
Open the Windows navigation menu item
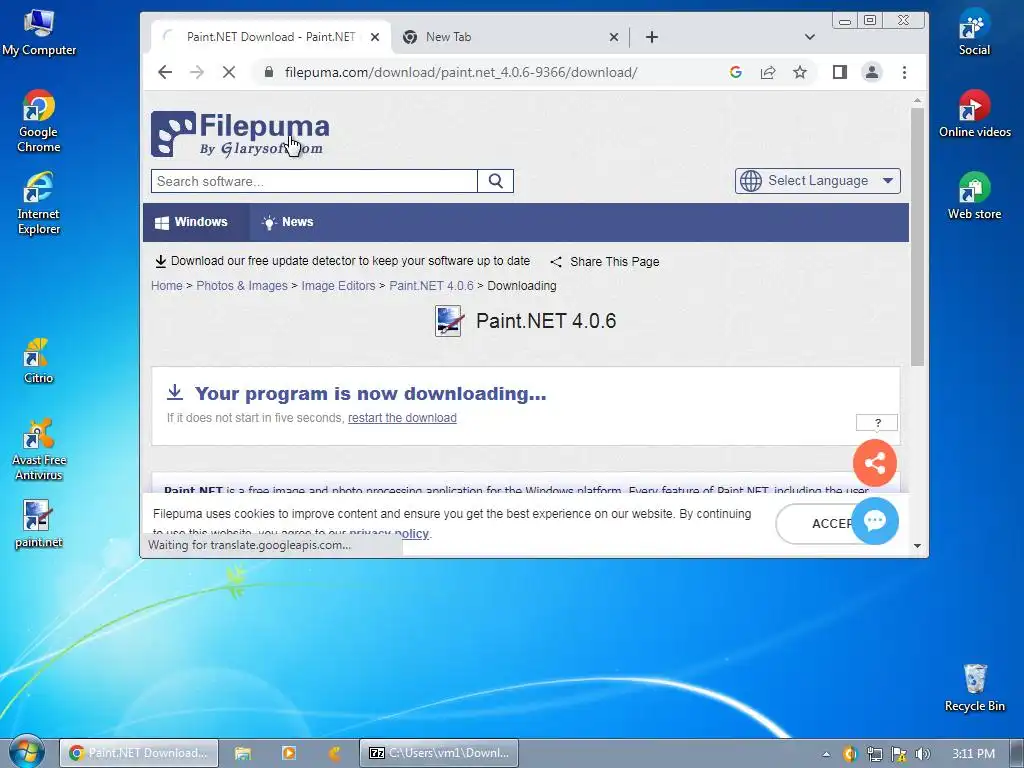195,222
